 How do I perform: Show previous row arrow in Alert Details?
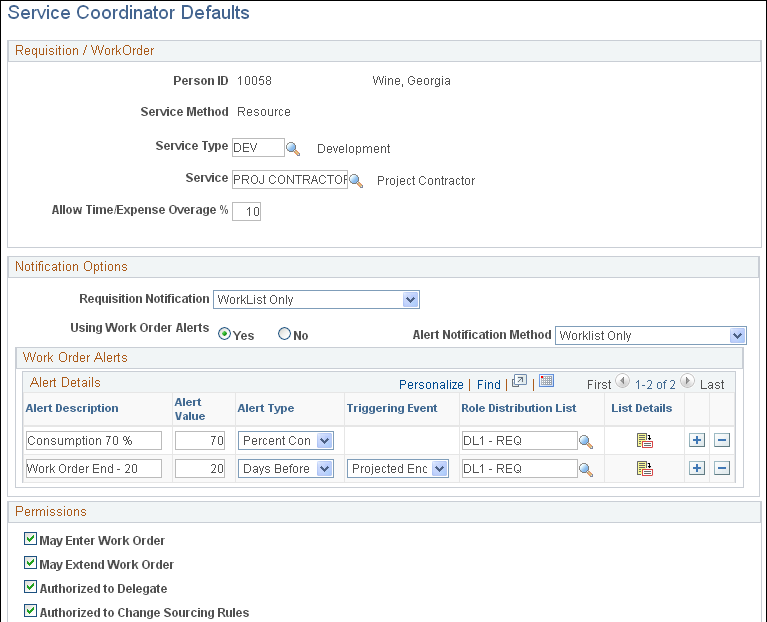622,380
